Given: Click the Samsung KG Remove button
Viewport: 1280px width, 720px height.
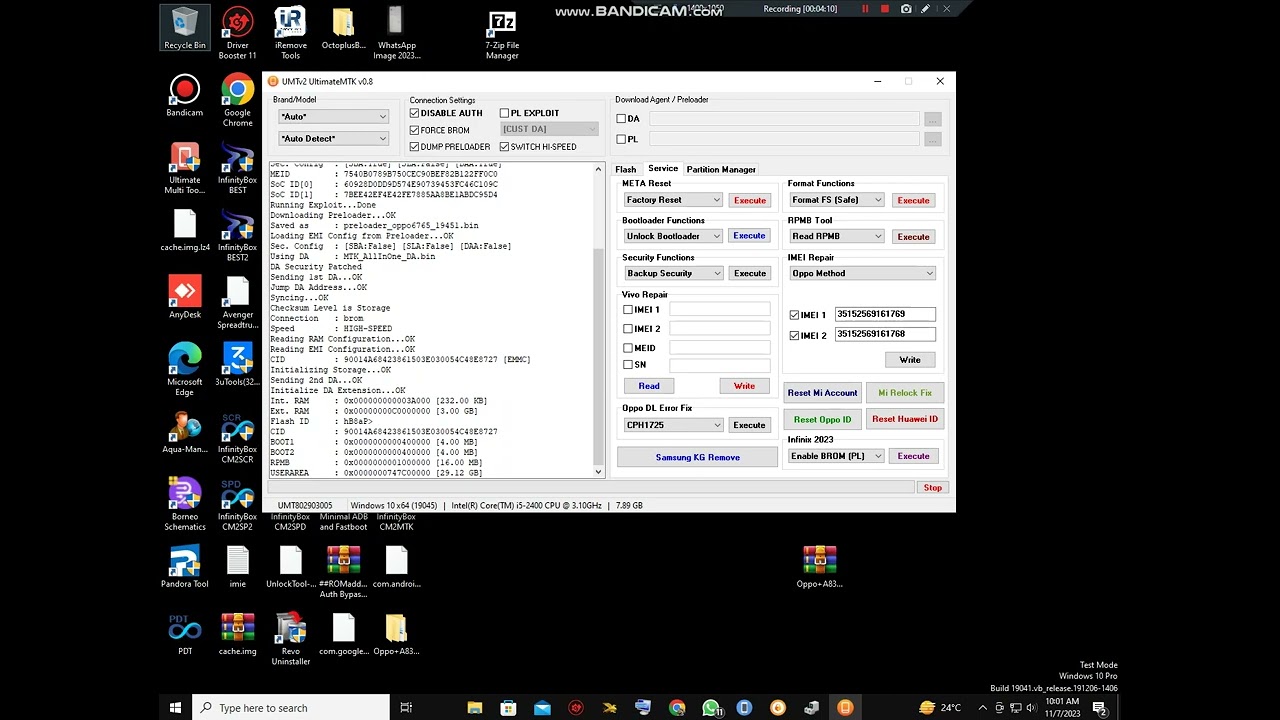Looking at the screenshot, I should (x=697, y=457).
